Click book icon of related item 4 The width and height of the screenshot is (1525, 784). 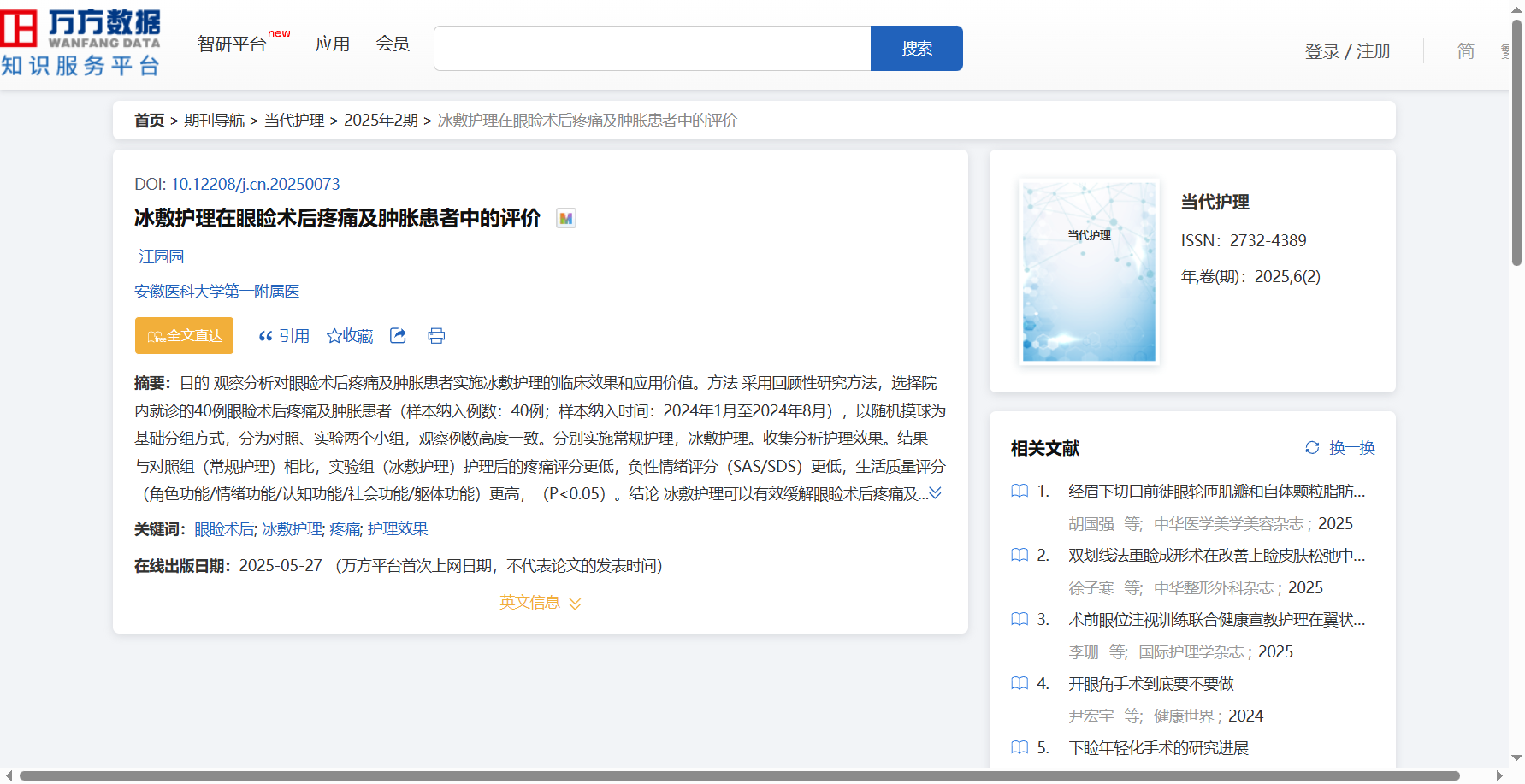click(1020, 683)
